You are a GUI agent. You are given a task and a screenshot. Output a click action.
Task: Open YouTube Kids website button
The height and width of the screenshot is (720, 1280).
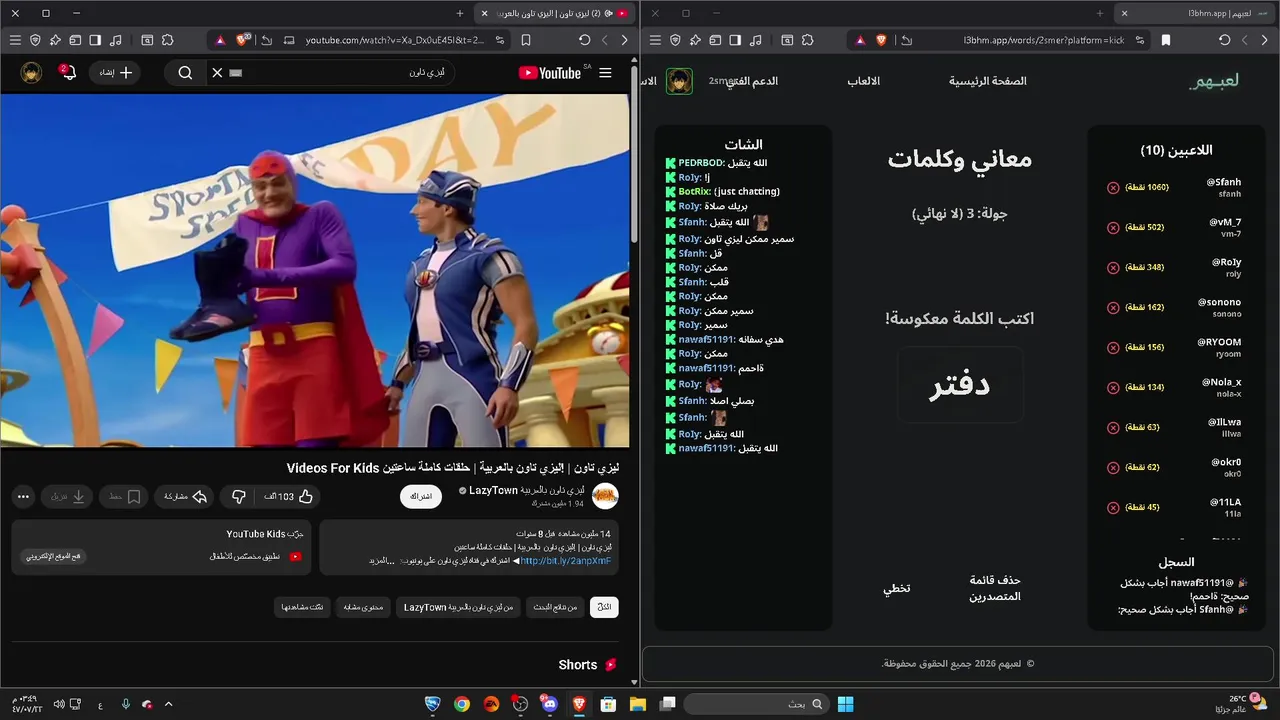[x=54, y=556]
